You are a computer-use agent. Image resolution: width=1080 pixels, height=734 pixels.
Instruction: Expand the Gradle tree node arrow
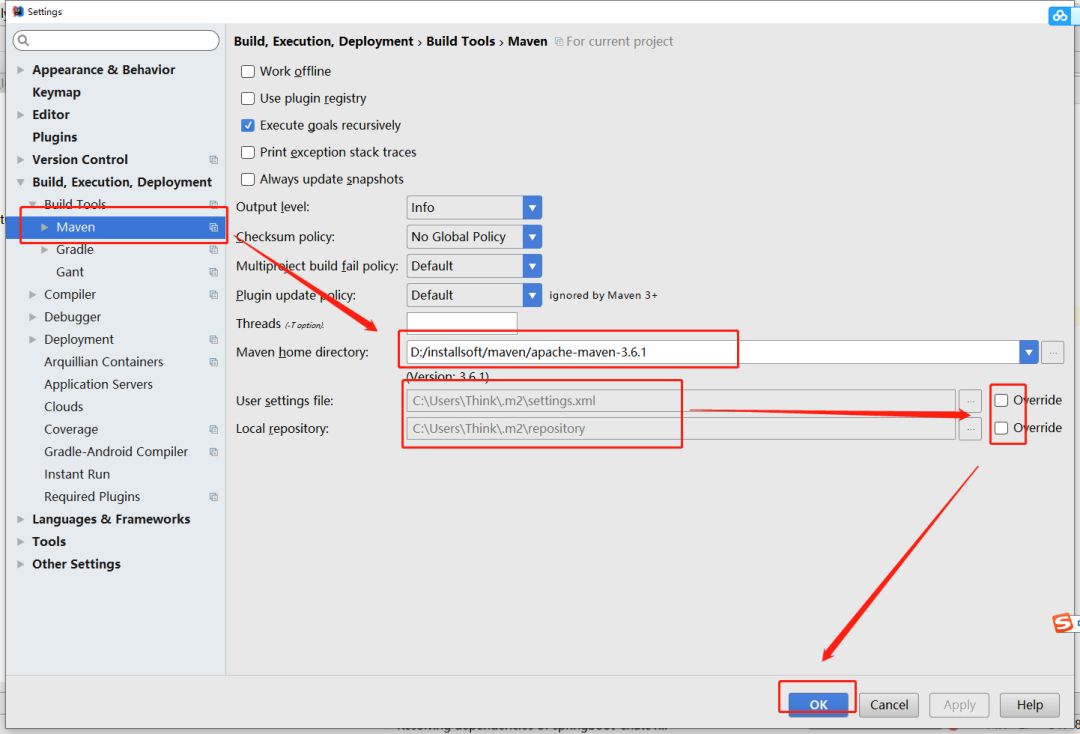45,250
